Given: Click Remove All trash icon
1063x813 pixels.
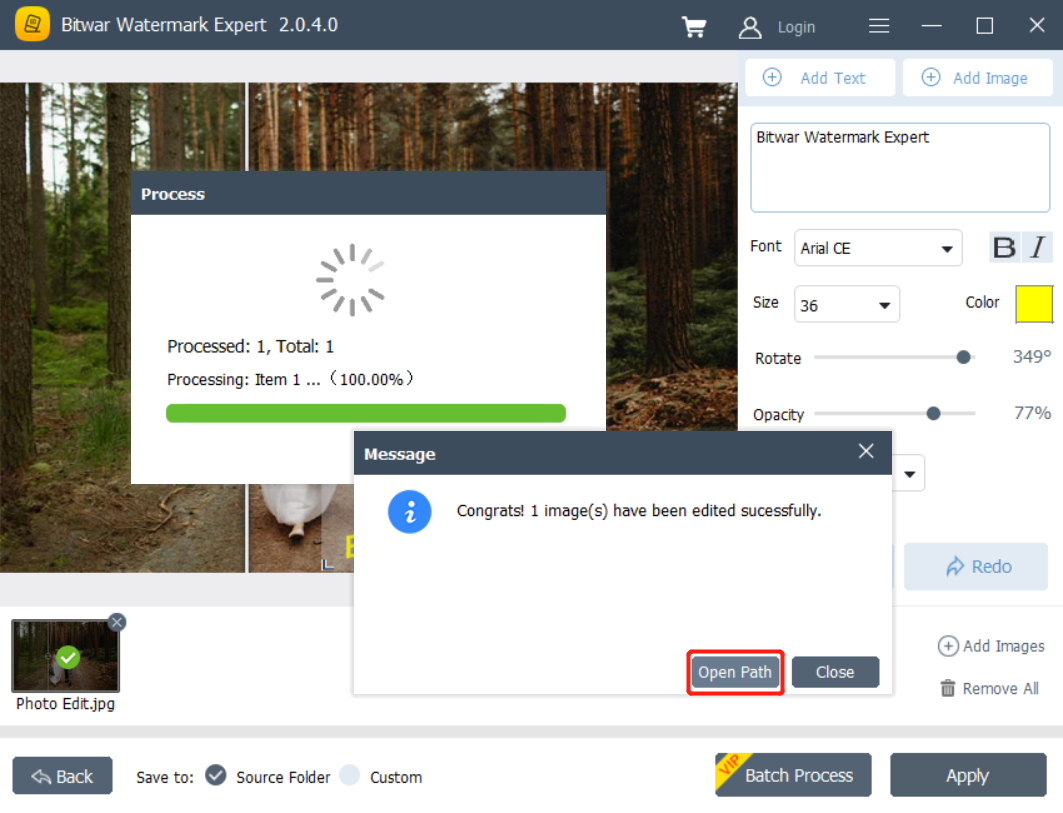Looking at the screenshot, I should point(947,688).
